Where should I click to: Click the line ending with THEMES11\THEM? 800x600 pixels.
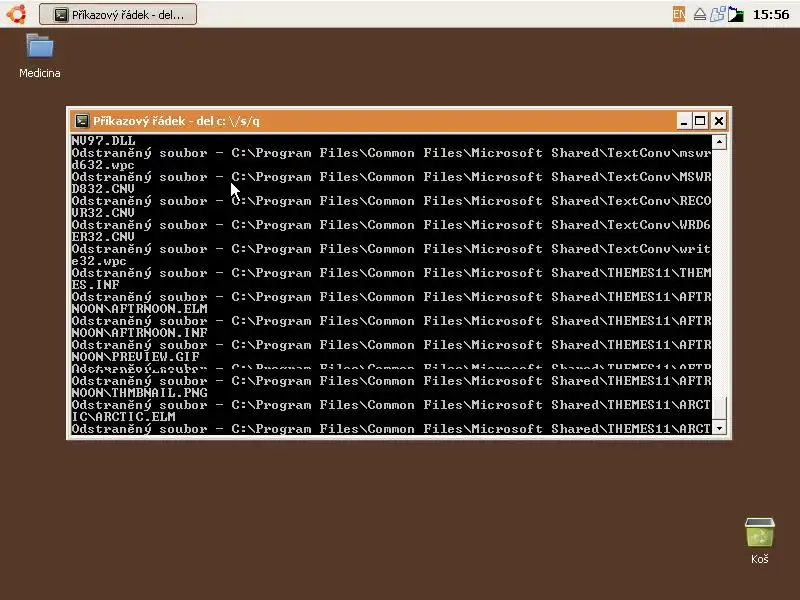click(391, 272)
